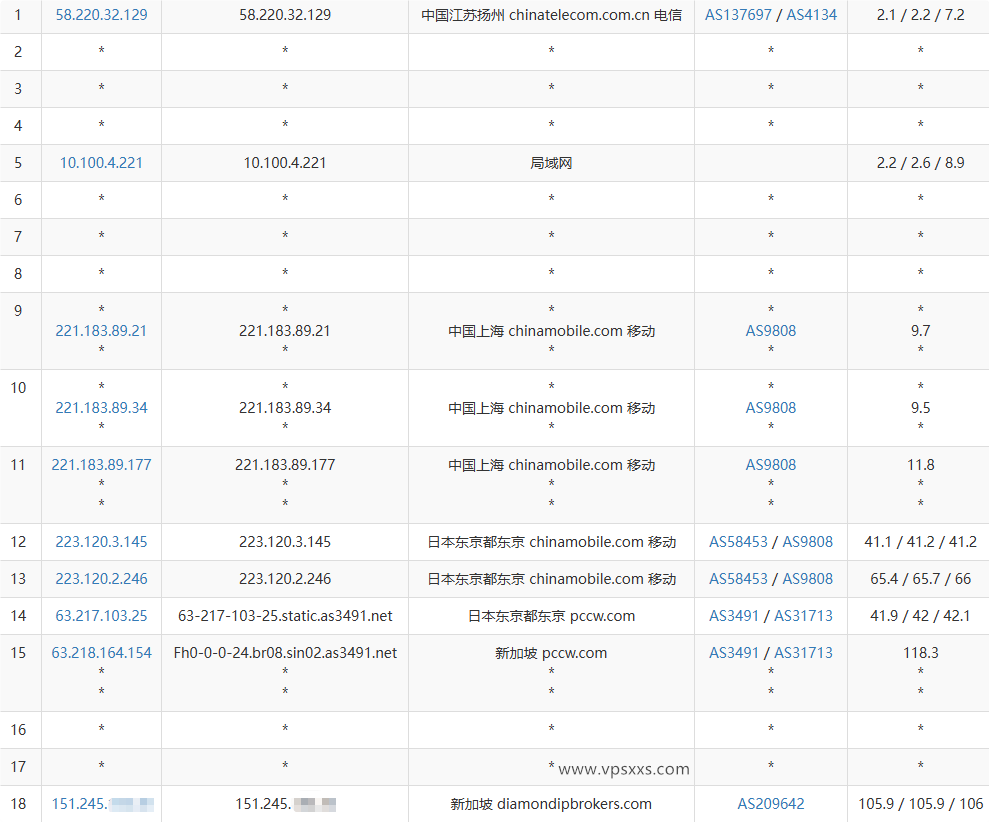Viewport: 989px width, 822px height.
Task: Open IP link 221.183.89.21
Action: tap(101, 331)
